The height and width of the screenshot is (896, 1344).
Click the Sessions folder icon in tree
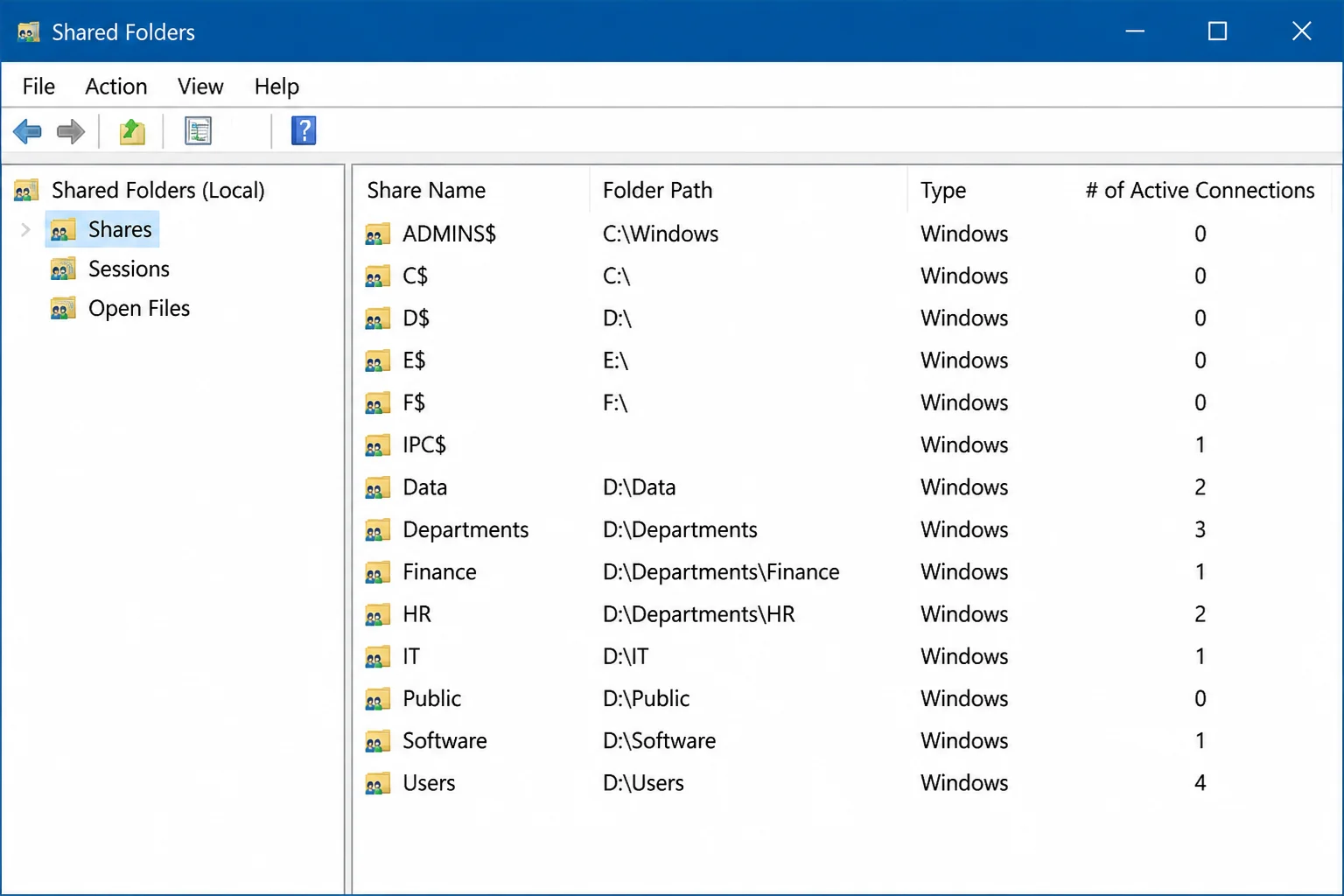63,269
